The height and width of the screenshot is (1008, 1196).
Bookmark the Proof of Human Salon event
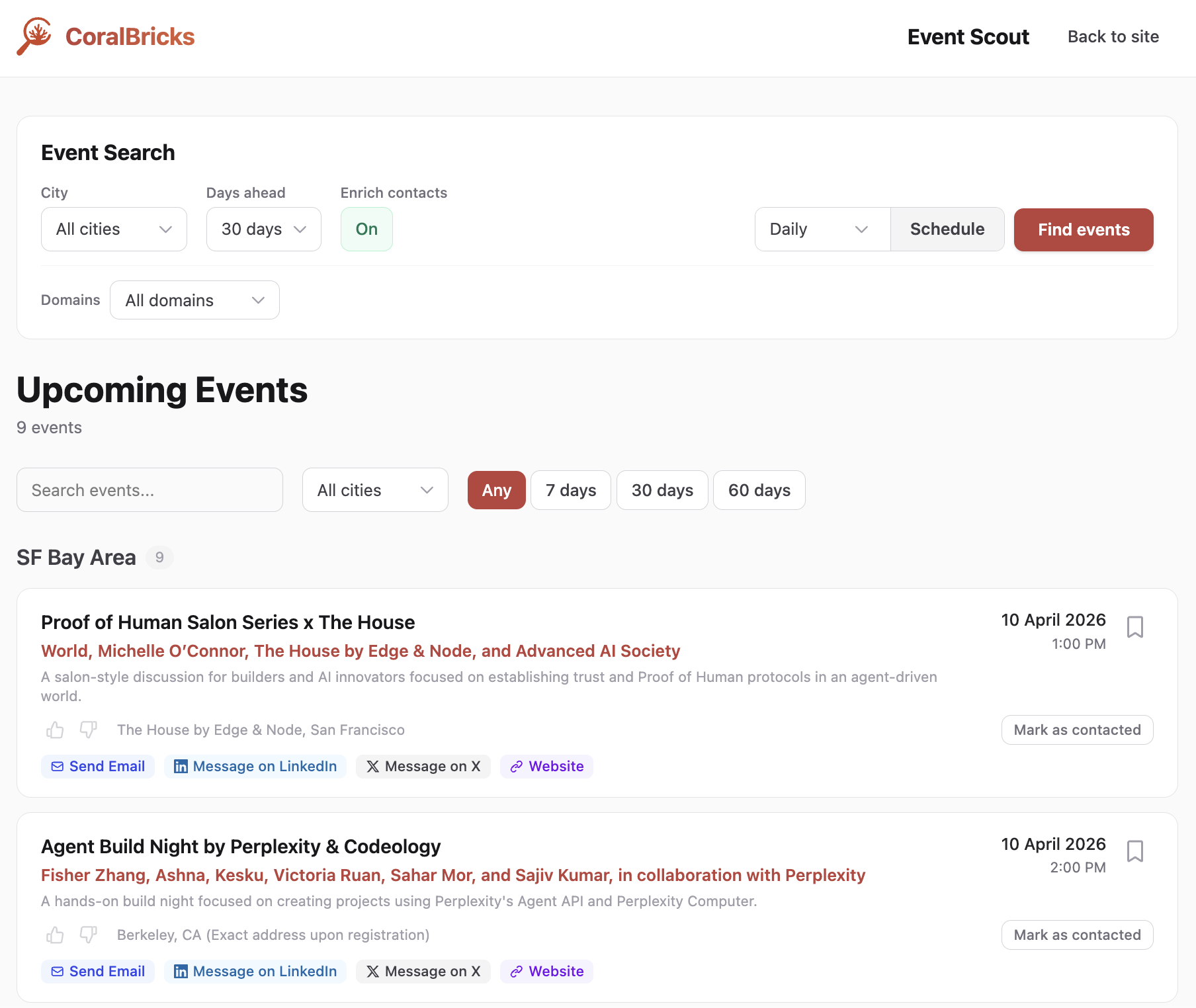tap(1136, 627)
